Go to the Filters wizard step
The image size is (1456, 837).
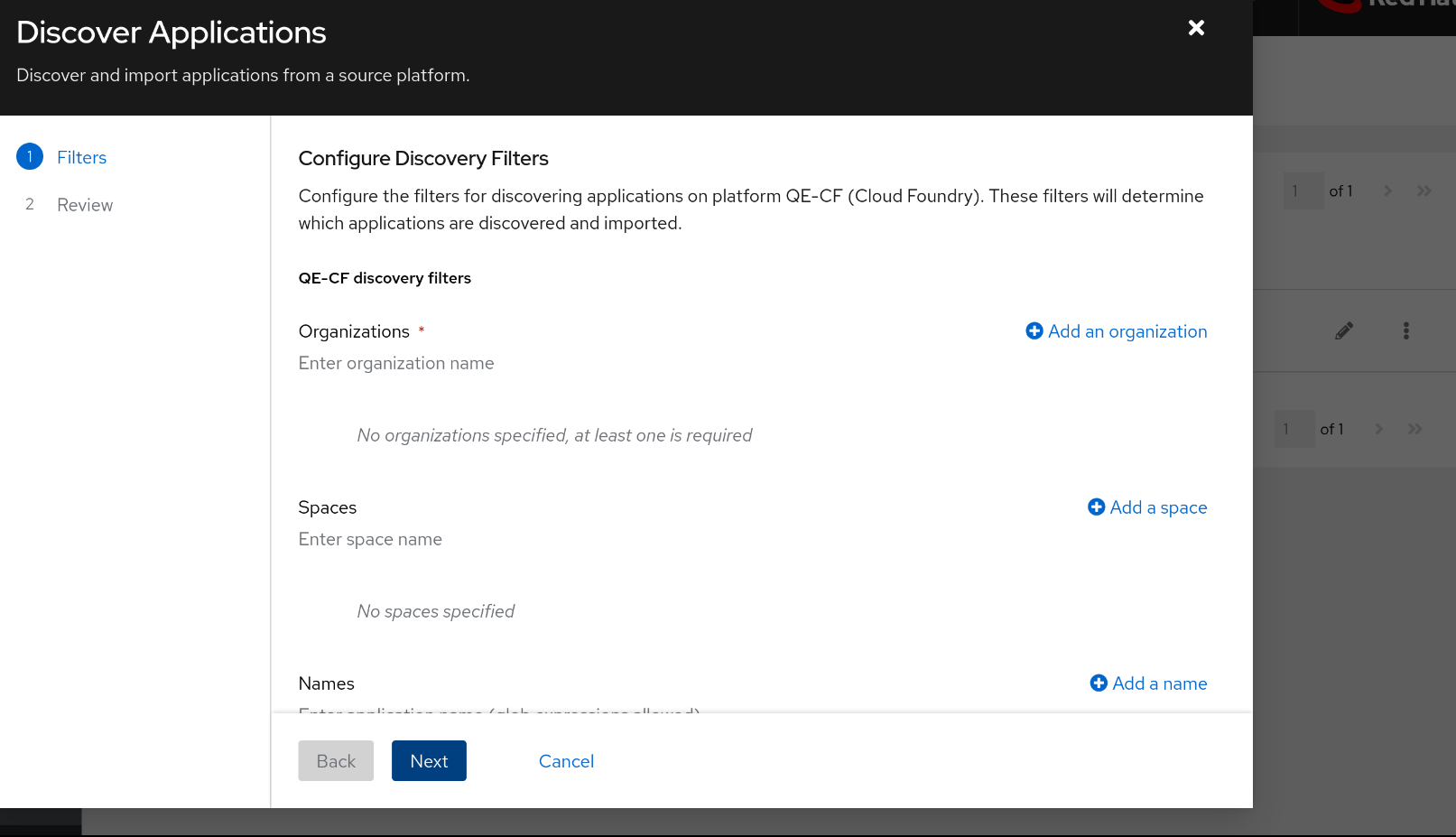pos(81,158)
